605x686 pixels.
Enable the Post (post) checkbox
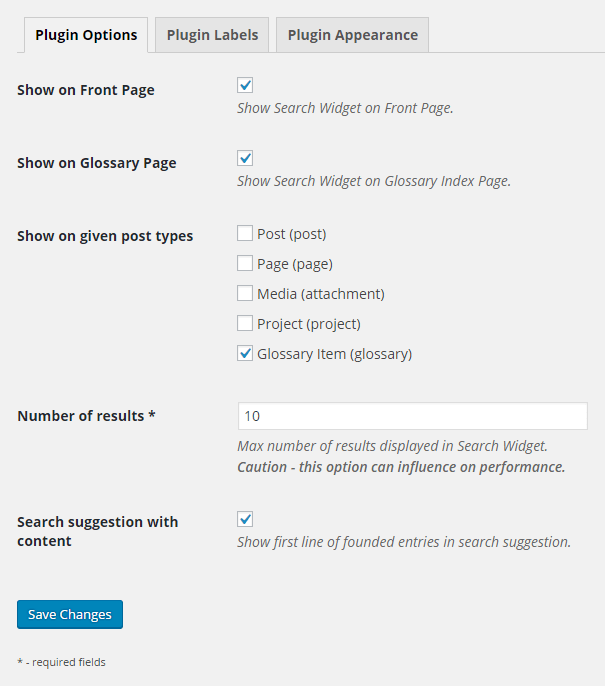click(x=245, y=234)
